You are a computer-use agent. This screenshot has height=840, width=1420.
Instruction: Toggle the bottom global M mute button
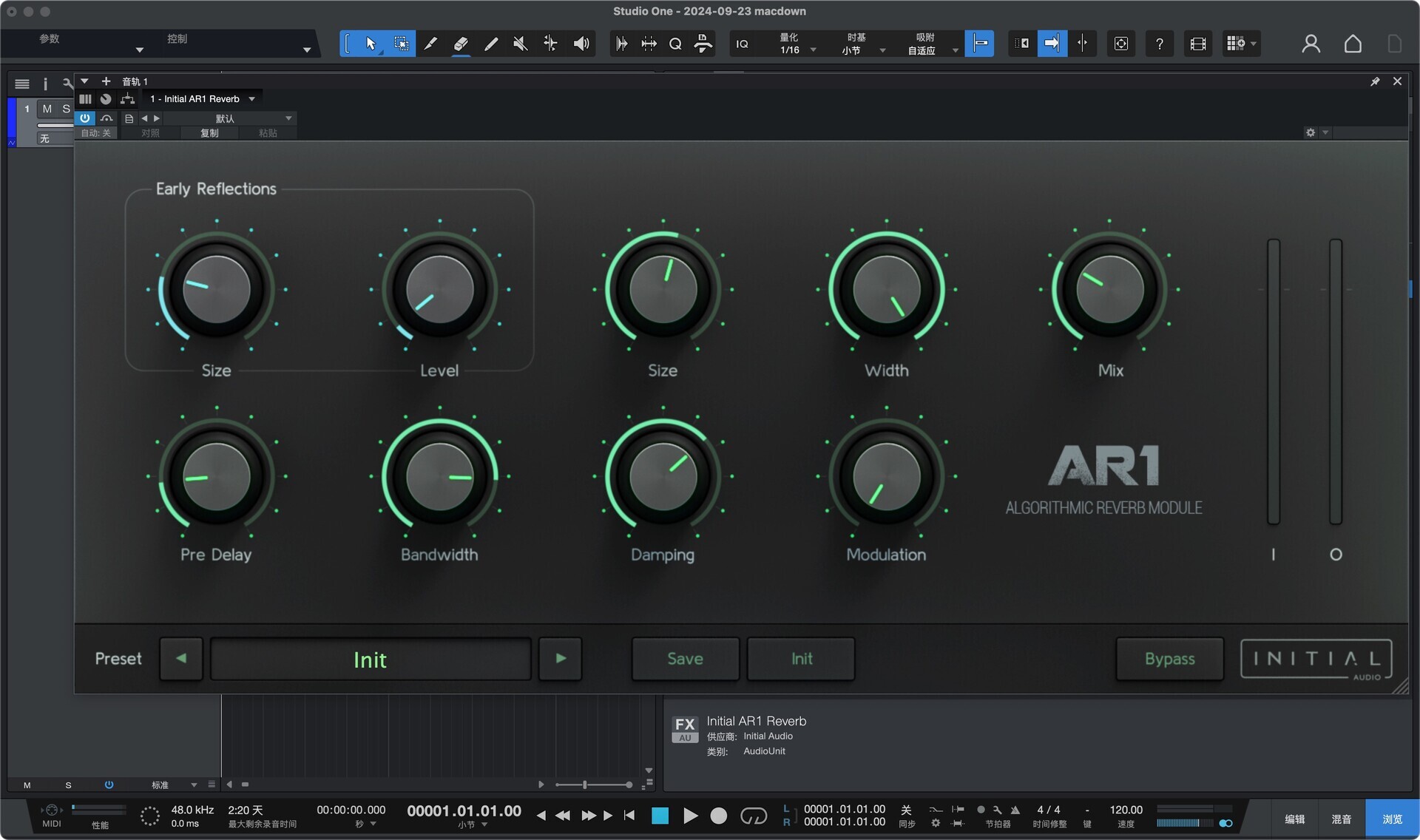27,785
